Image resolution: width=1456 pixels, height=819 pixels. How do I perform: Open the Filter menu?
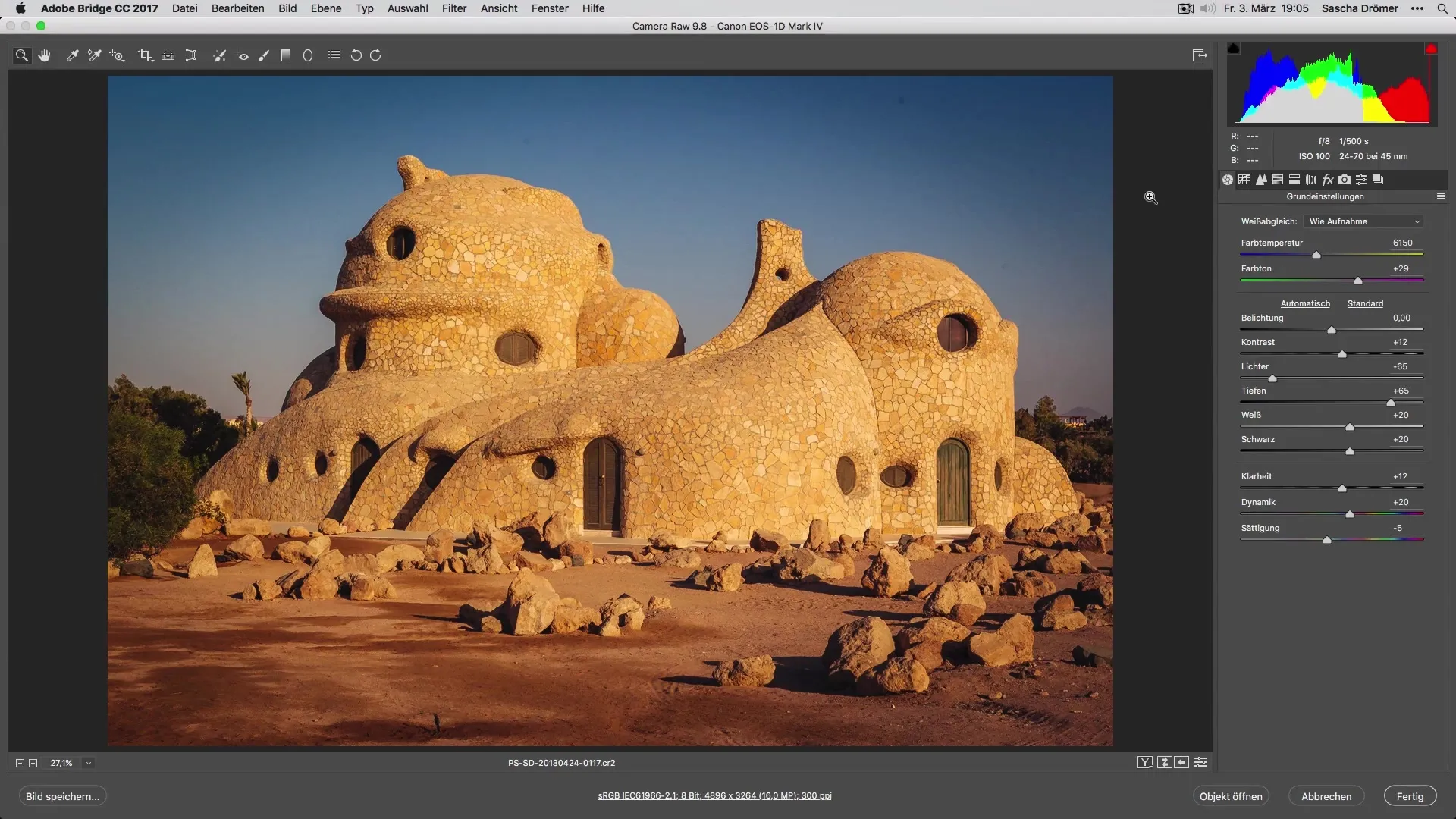point(454,8)
